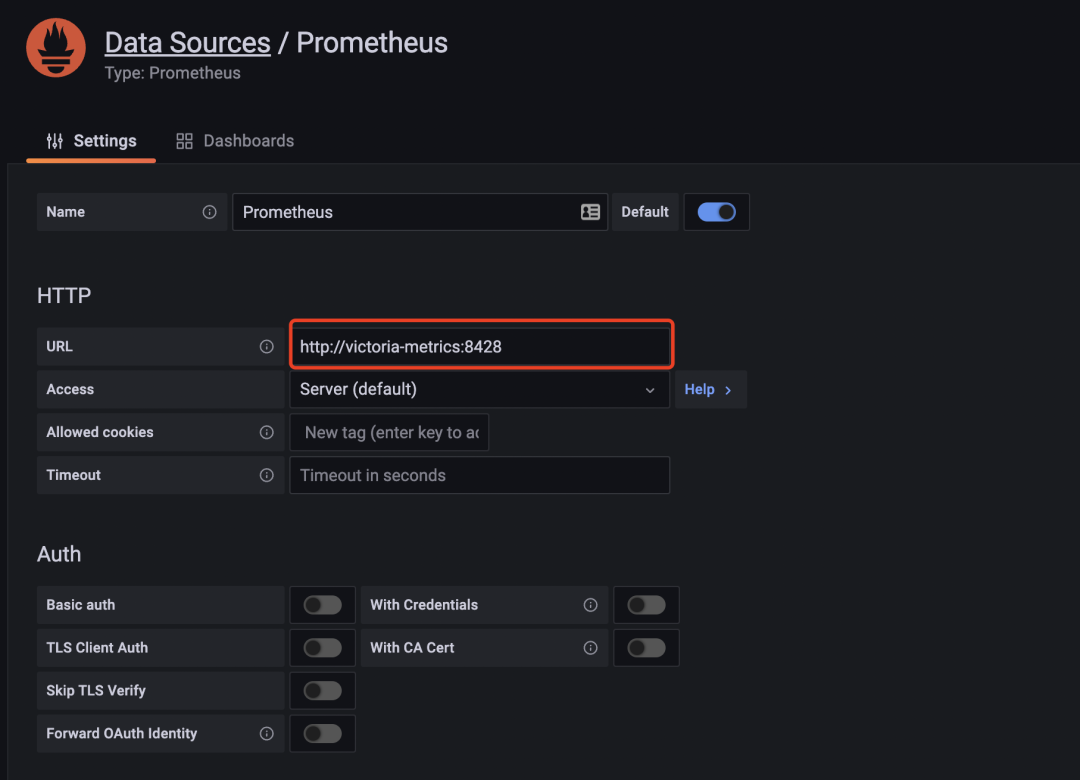This screenshot has height=780, width=1080.
Task: Click the Allowed cookies info icon
Action: click(266, 433)
